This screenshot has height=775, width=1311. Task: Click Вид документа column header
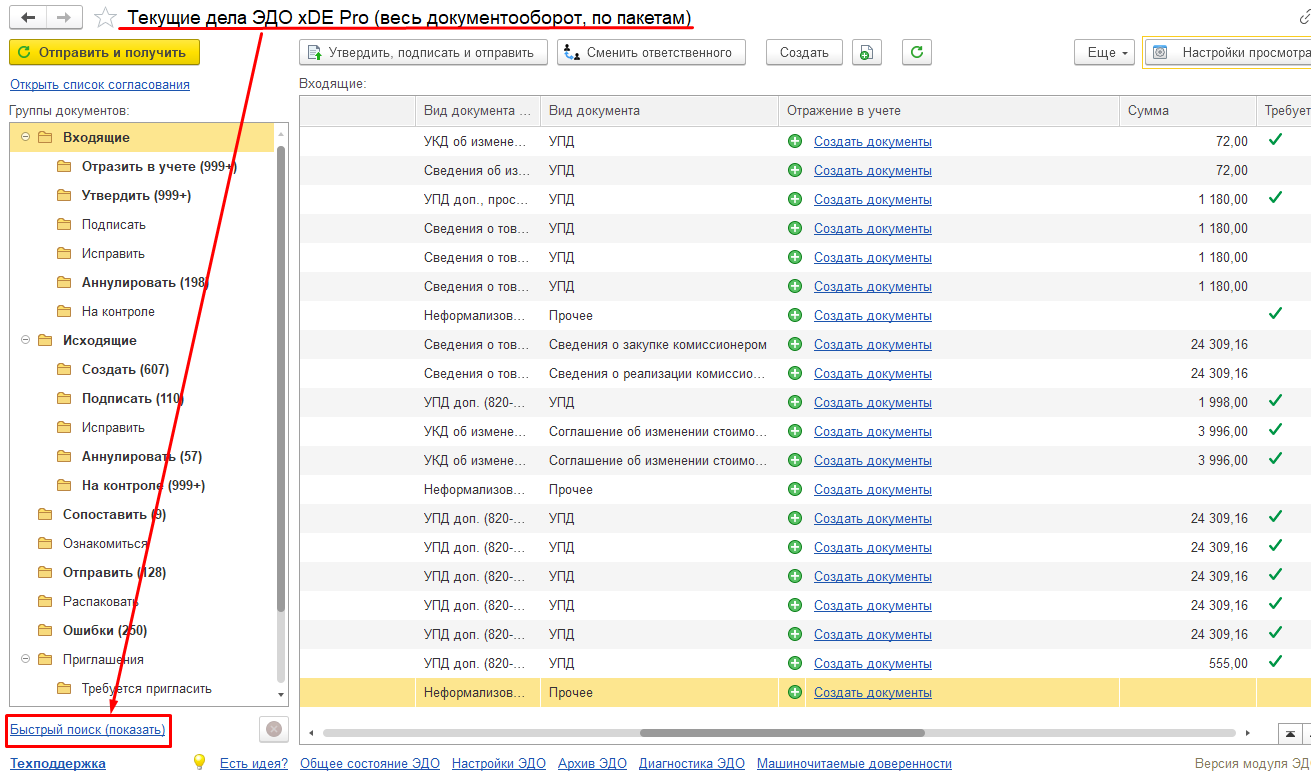pos(659,110)
